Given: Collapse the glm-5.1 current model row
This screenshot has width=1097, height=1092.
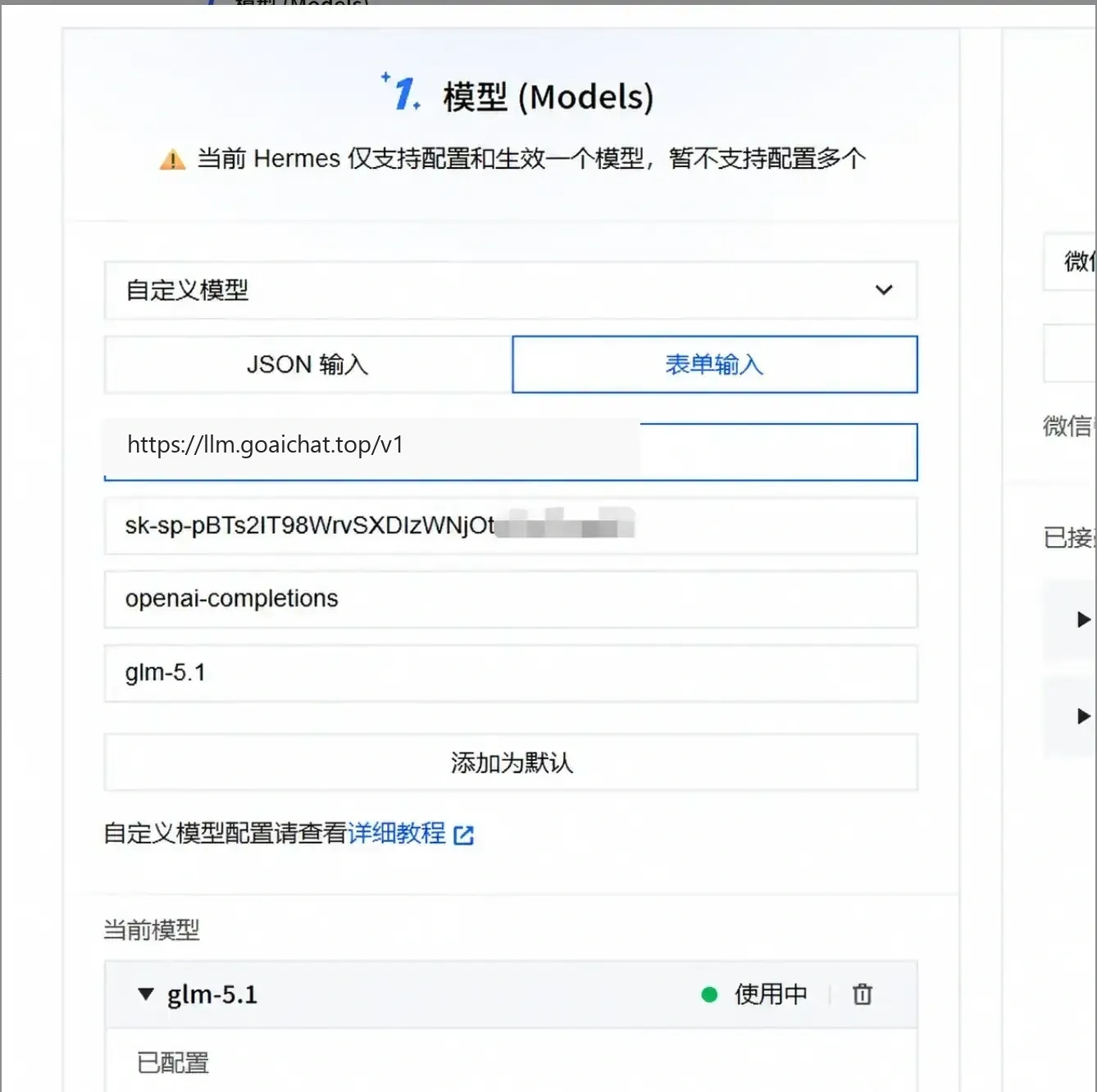Looking at the screenshot, I should (146, 994).
